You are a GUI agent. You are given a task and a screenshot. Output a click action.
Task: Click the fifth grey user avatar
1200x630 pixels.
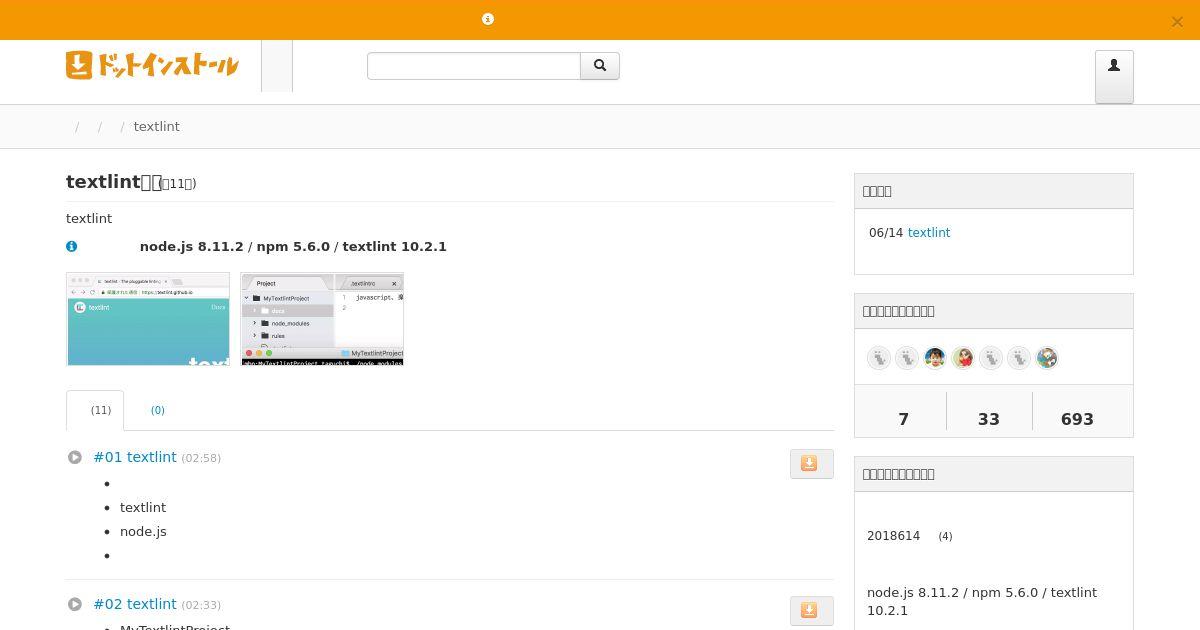click(x=991, y=358)
